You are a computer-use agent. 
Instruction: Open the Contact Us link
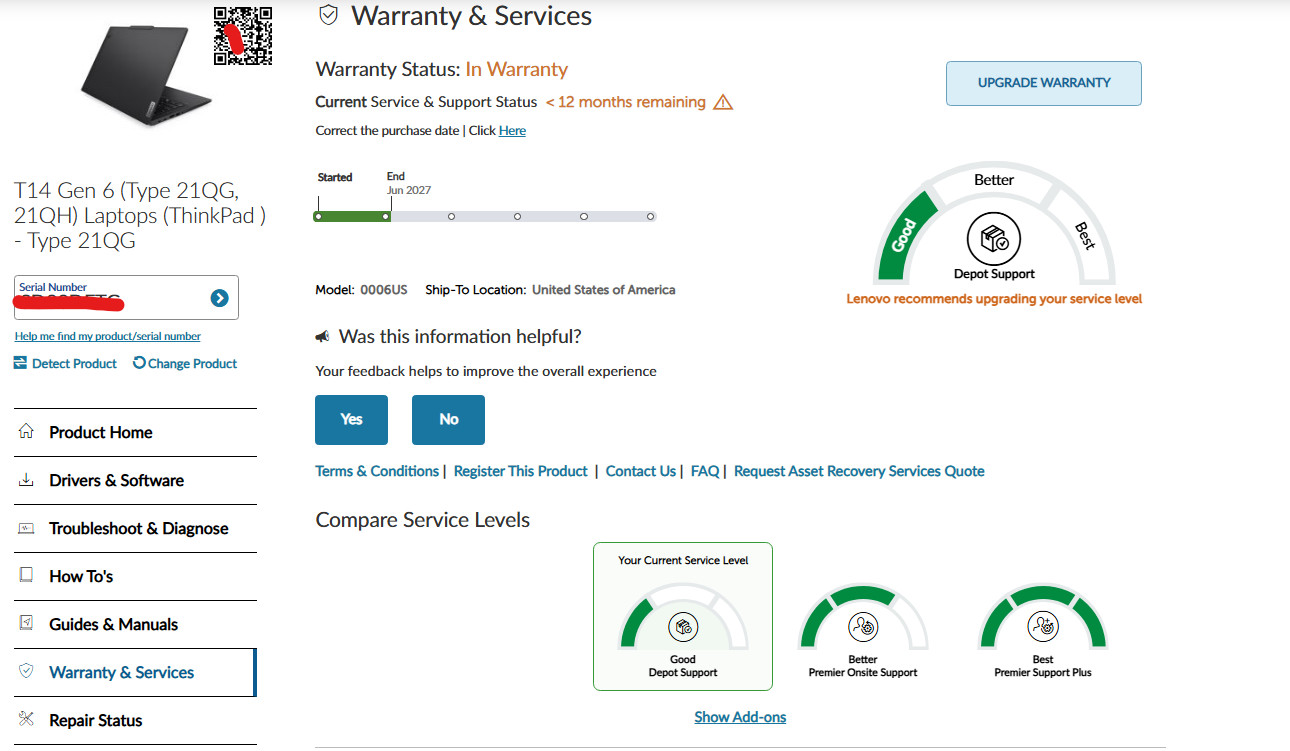click(641, 471)
